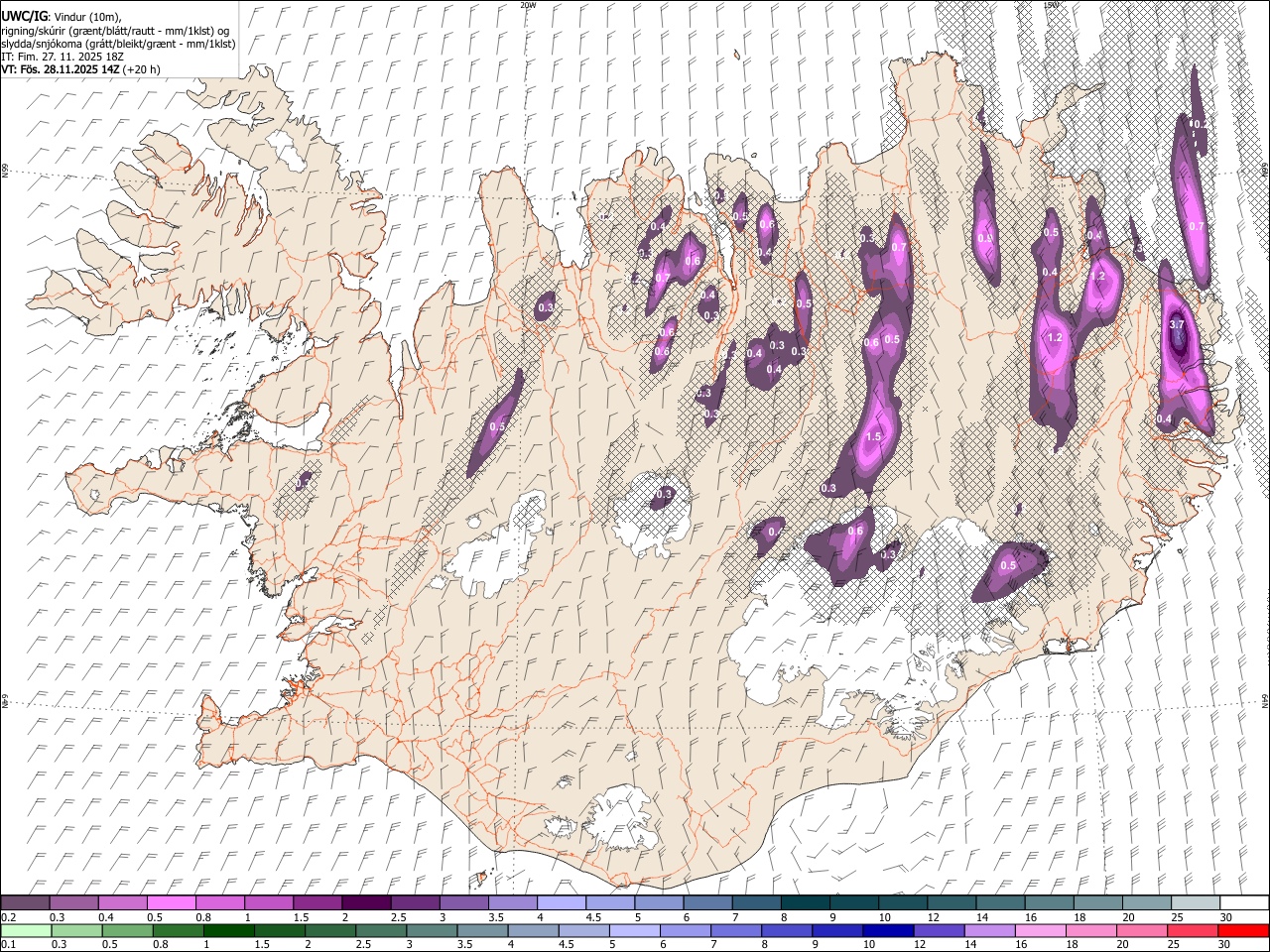This screenshot has height=952, width=1270.
Task: Click the '10.2' value near the northeast corner
Action: coord(1199,124)
